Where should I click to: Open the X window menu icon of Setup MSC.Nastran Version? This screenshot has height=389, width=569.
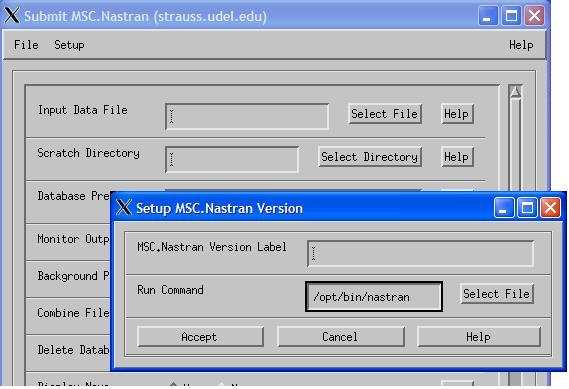point(124,208)
